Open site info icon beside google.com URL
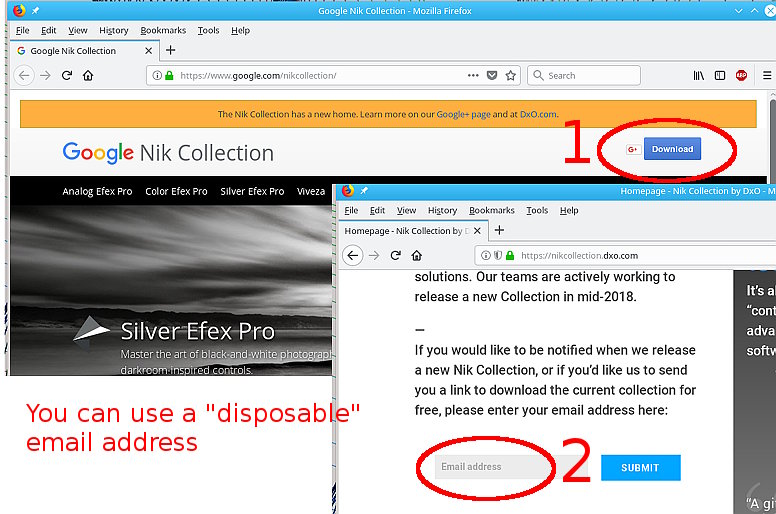 click(x=157, y=76)
